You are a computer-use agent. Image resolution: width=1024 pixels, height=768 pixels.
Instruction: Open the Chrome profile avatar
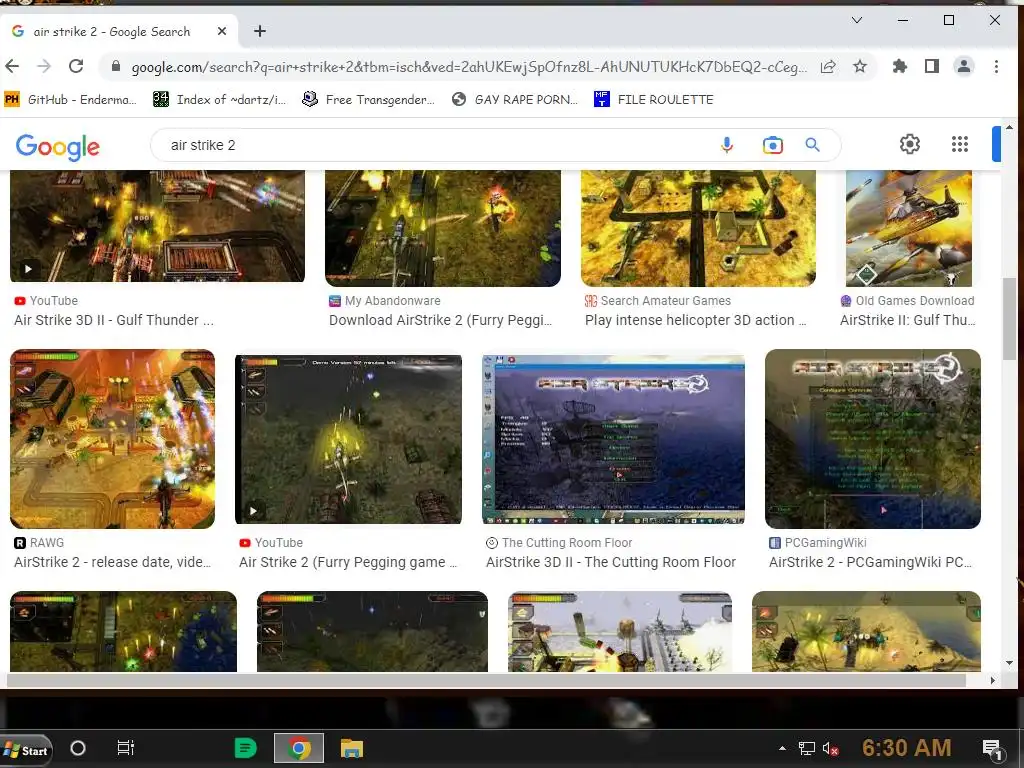click(964, 66)
